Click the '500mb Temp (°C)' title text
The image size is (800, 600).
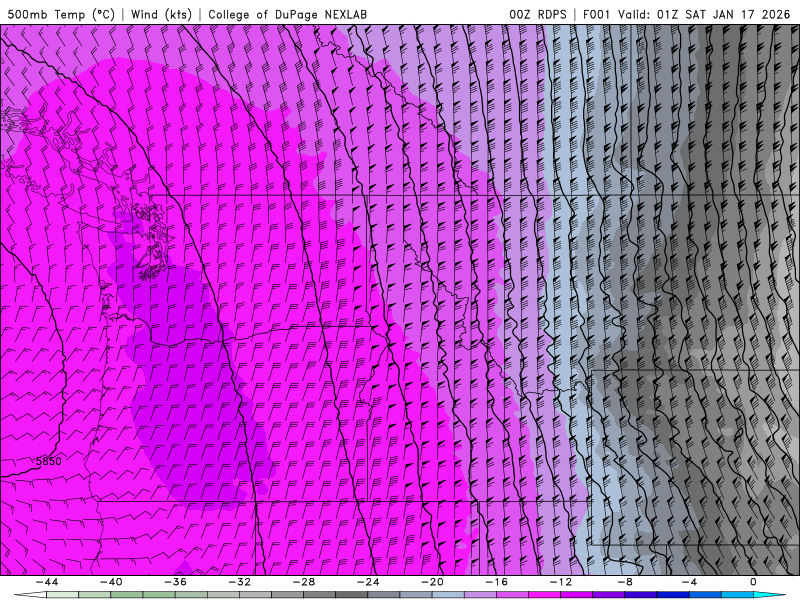[x=61, y=15]
